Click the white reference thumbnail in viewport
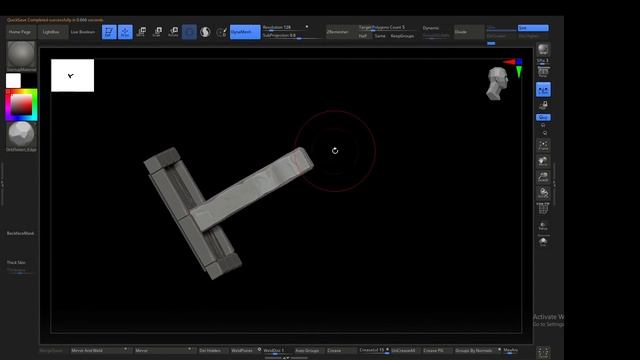Image resolution: width=640 pixels, height=360 pixels. [72, 76]
